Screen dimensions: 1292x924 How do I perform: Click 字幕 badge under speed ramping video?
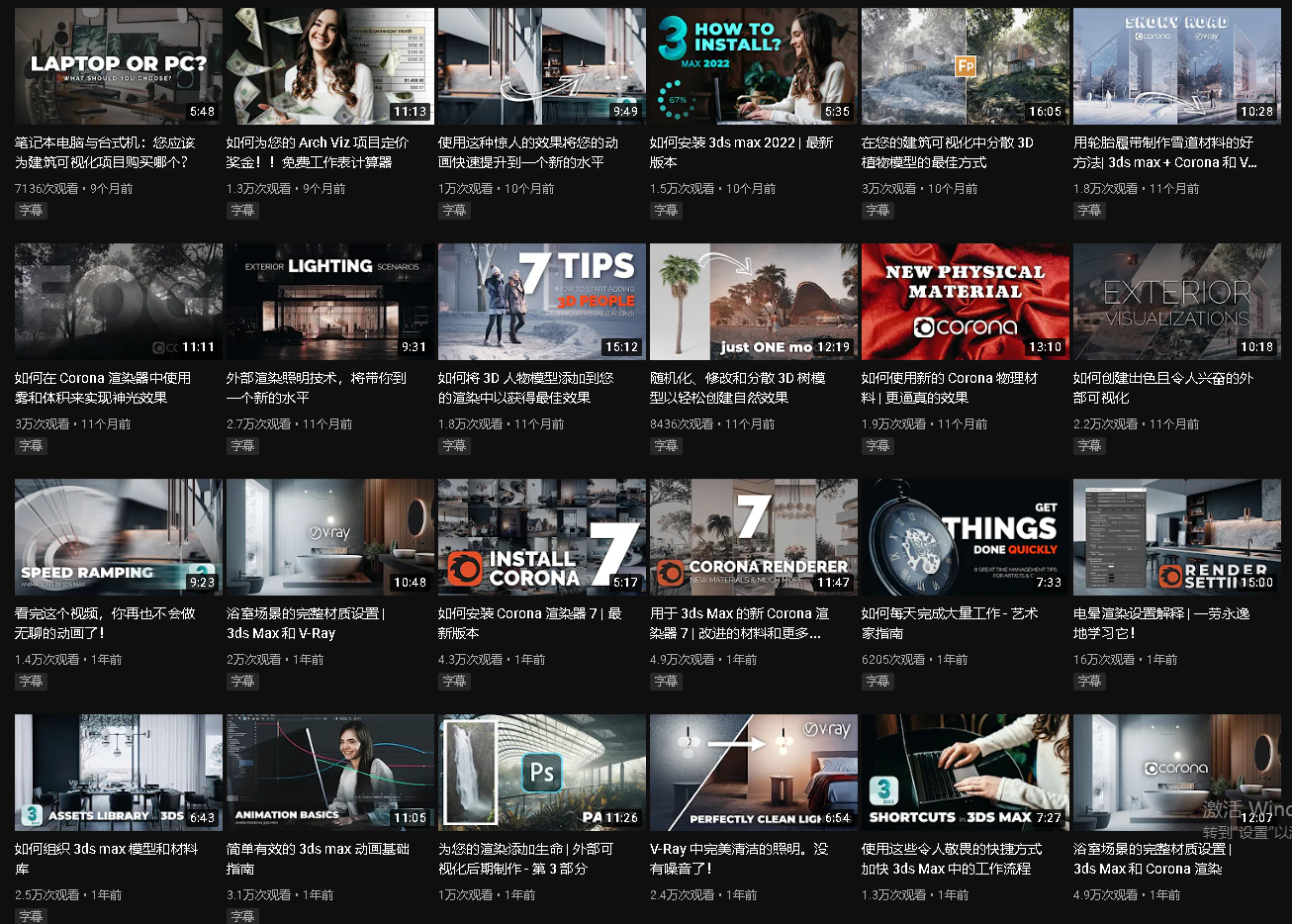coord(31,682)
